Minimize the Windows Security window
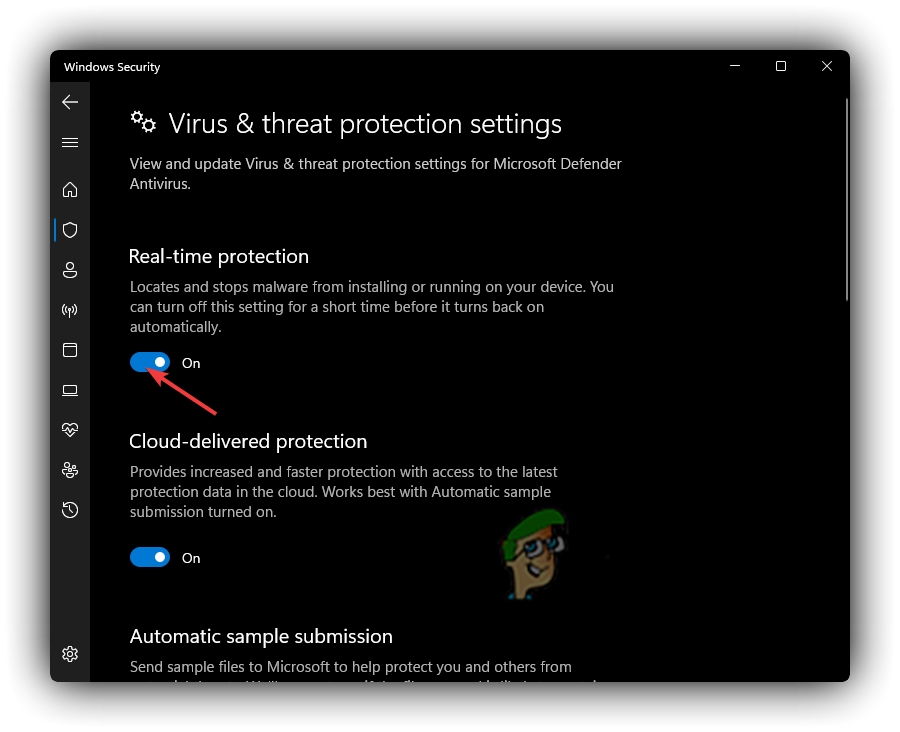 click(735, 67)
